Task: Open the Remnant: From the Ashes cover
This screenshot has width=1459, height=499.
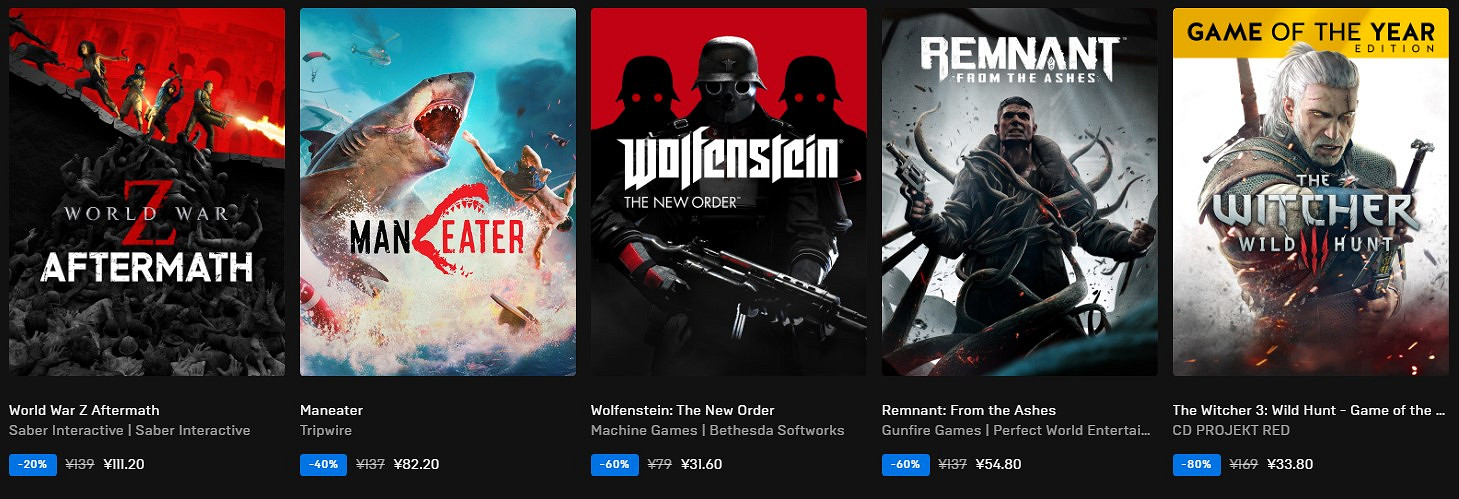Action: [1020, 192]
